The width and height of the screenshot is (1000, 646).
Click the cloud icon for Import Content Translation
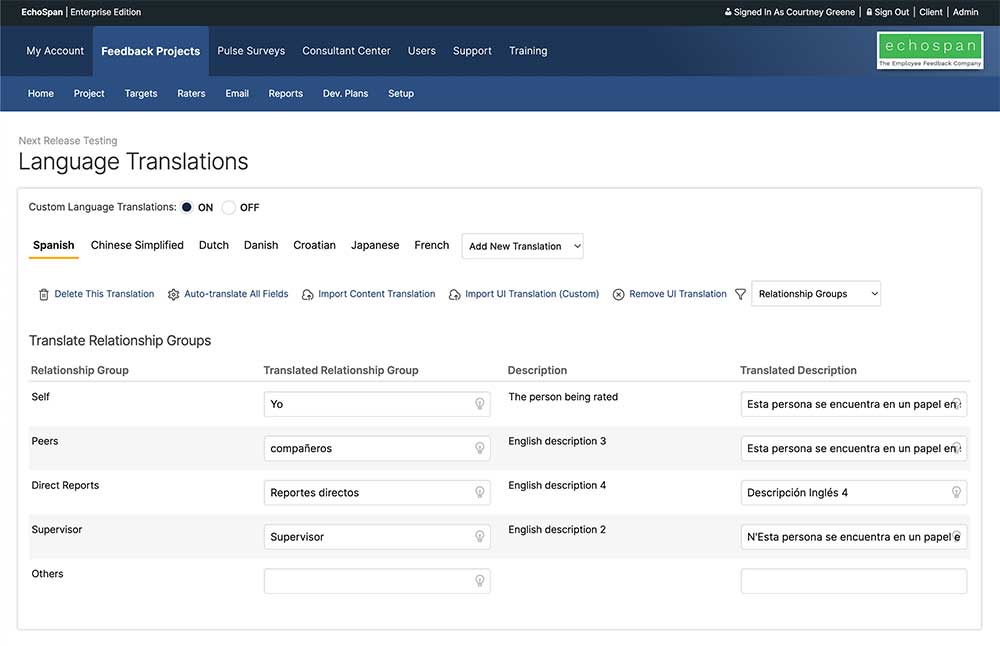[308, 294]
